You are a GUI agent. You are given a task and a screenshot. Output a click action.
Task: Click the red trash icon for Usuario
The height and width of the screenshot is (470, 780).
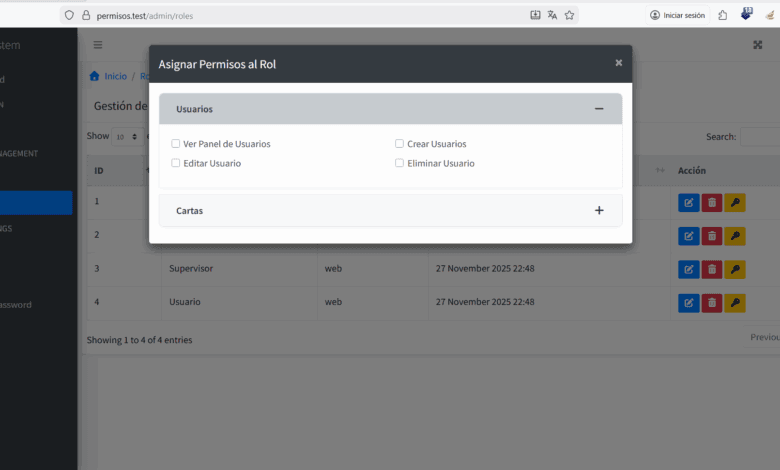coord(712,302)
